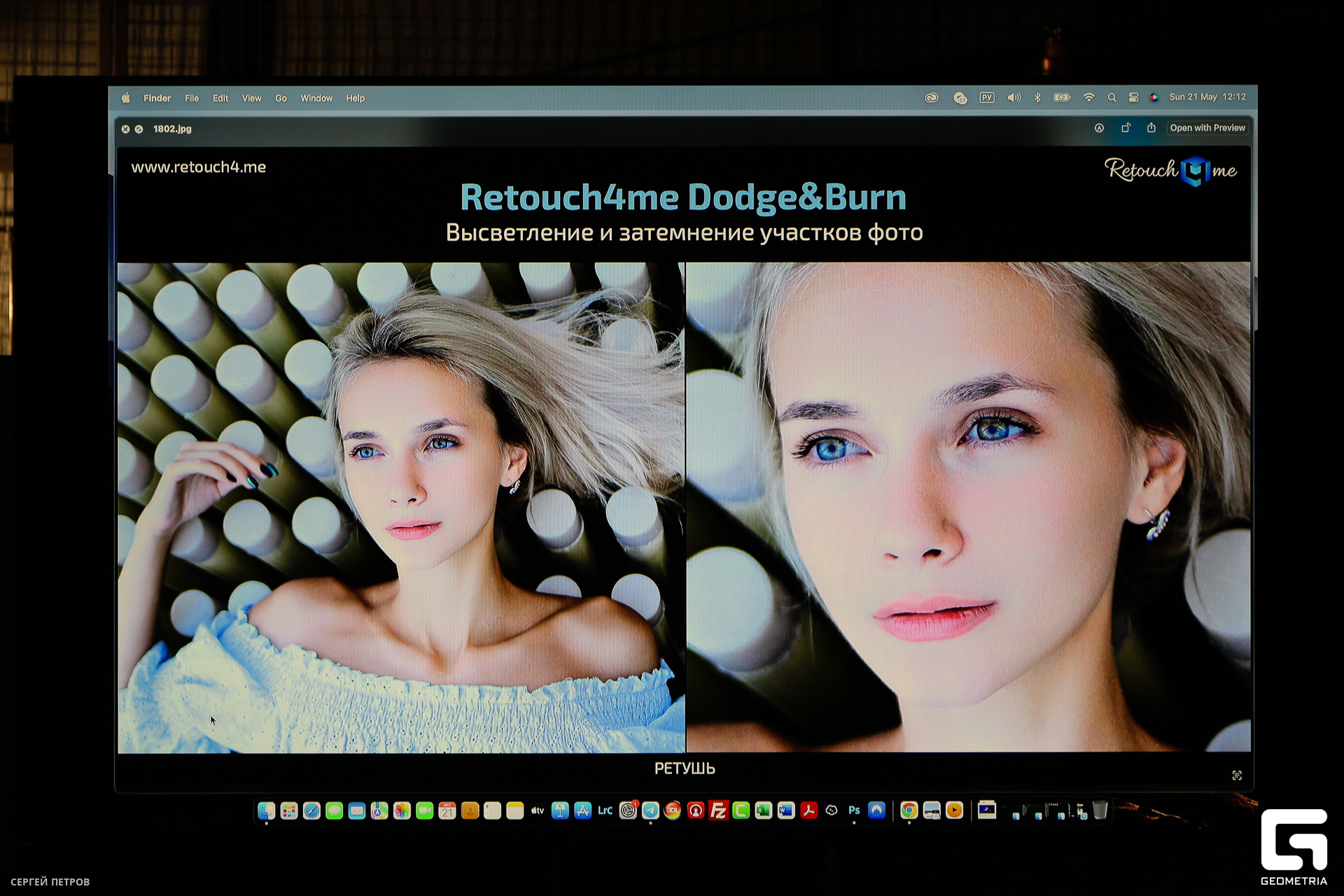Screen dimensions: 1344x896
Task: Click the Share icon in Quick Look
Action: tap(1151, 128)
